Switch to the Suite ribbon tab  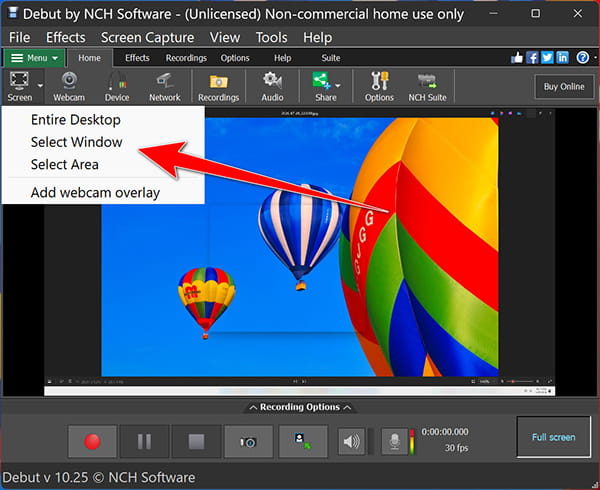[331, 58]
